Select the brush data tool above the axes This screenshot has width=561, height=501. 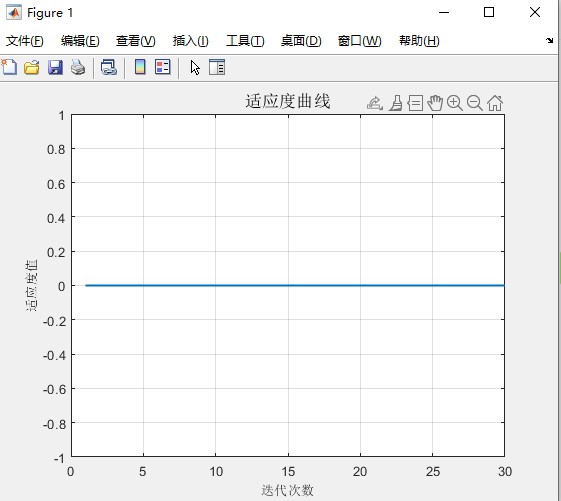(x=396, y=103)
